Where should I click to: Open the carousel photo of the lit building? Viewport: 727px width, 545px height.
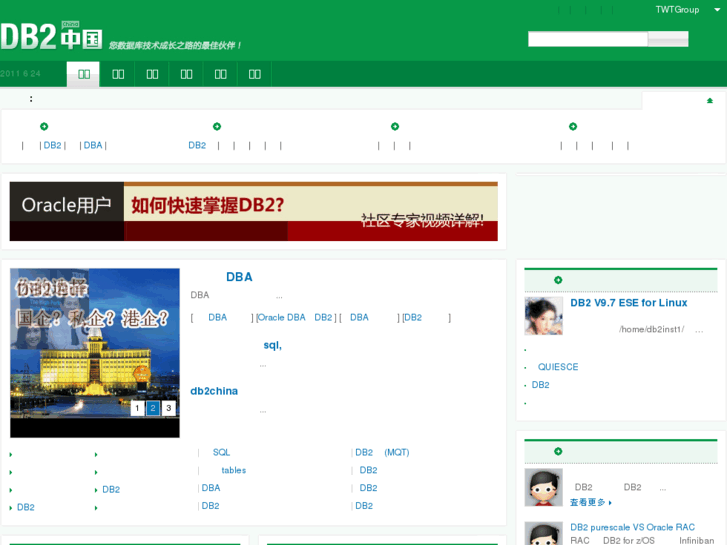tap(95, 353)
